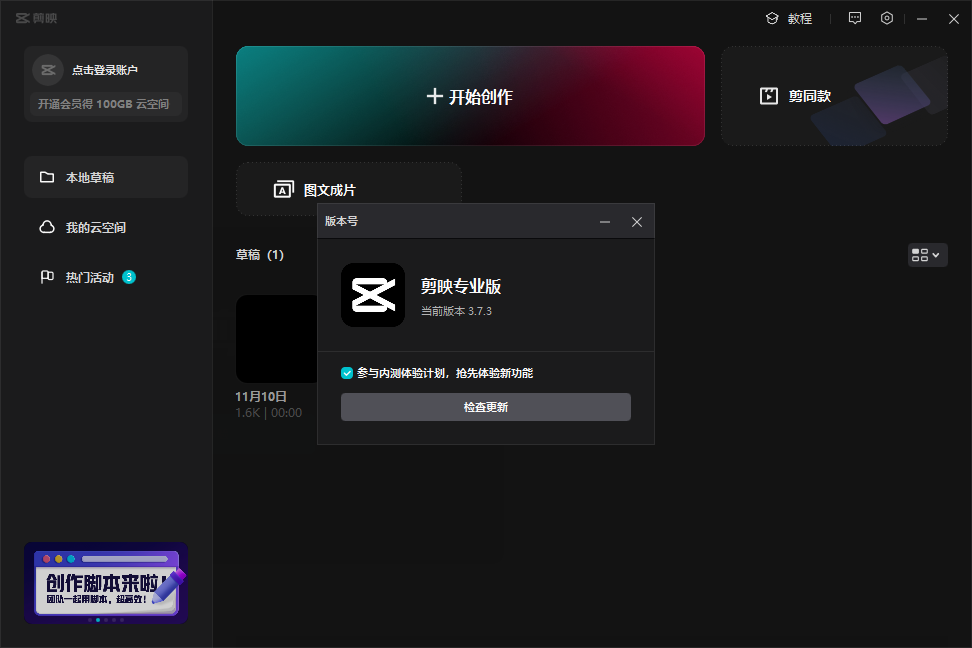The image size is (972, 648).
Task: Click the cloud icon beside 我的云空间
Action: tap(47, 227)
